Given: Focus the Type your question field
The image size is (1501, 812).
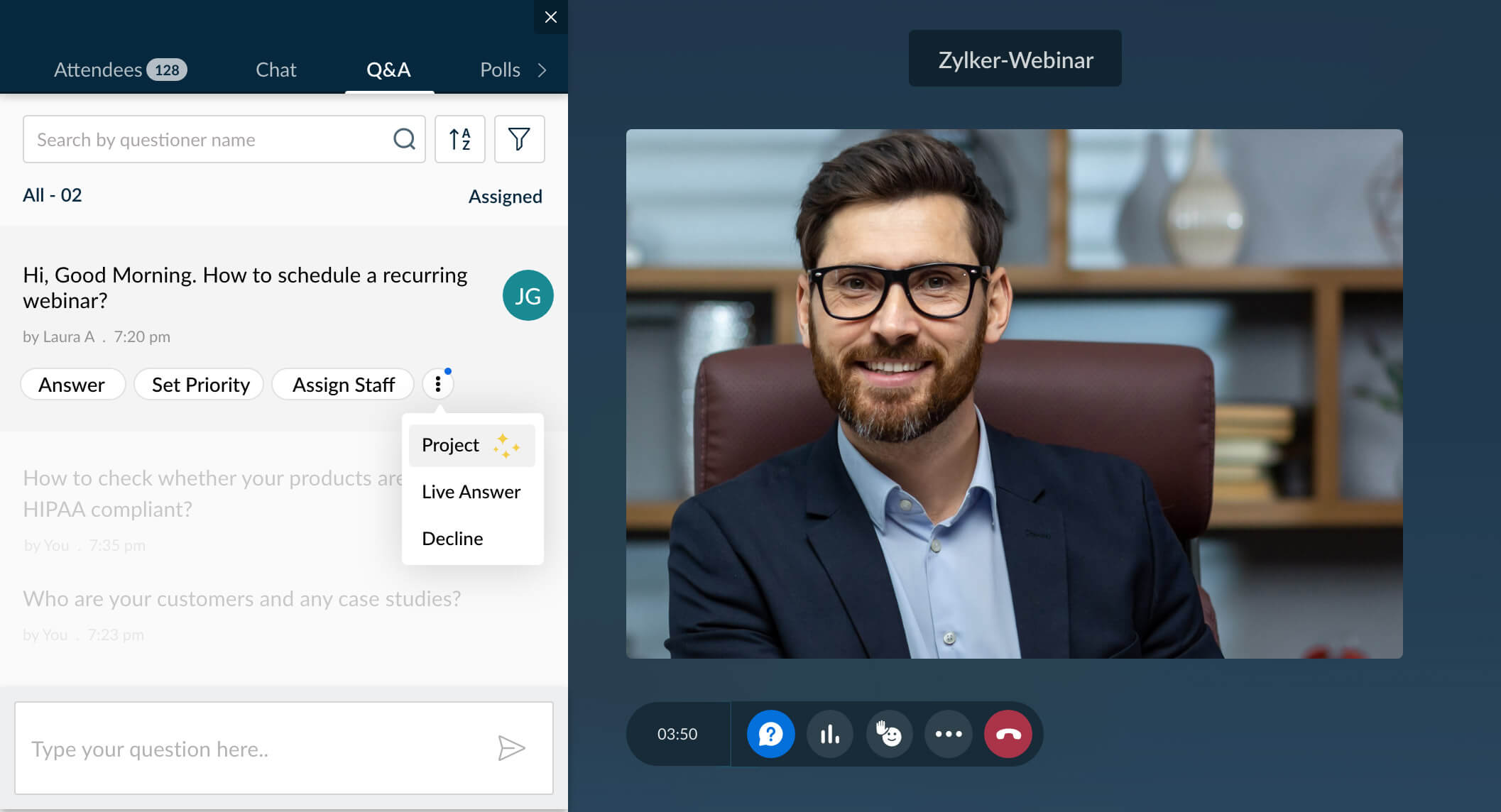Looking at the screenshot, I should pos(256,748).
